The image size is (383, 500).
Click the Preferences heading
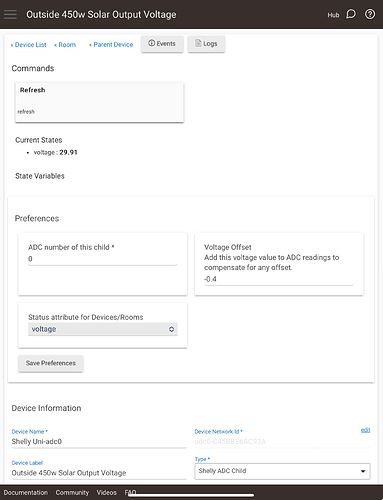pyautogui.click(x=37, y=218)
